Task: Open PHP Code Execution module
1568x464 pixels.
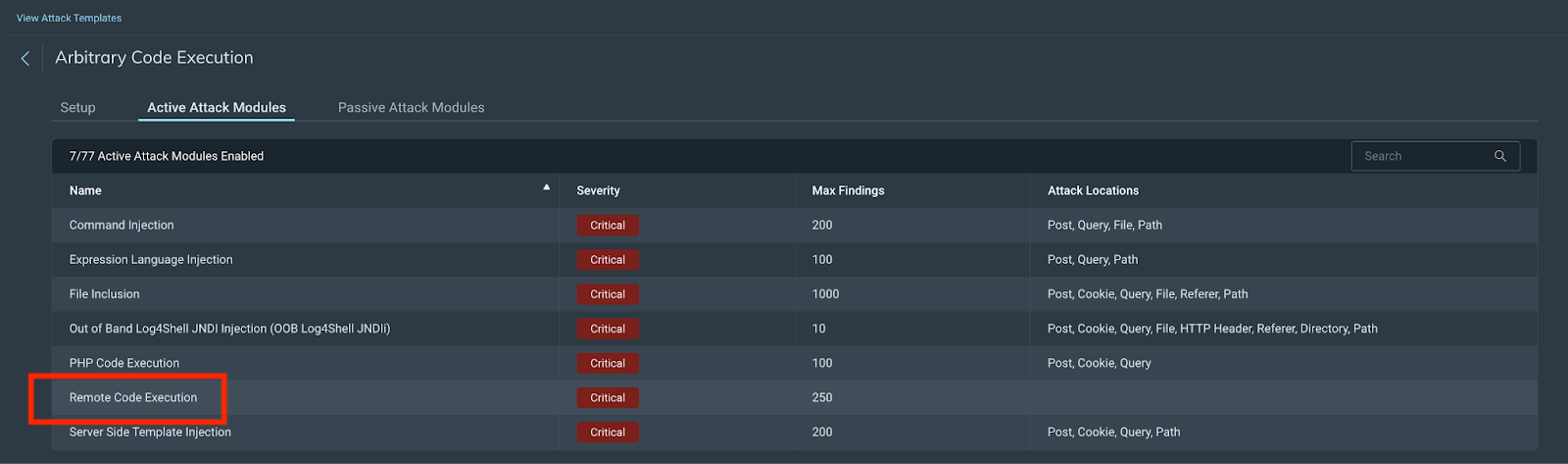Action: [x=124, y=363]
